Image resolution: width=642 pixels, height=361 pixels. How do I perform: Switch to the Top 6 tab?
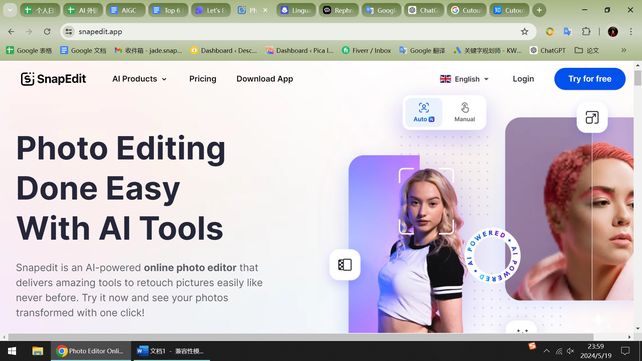[168, 10]
